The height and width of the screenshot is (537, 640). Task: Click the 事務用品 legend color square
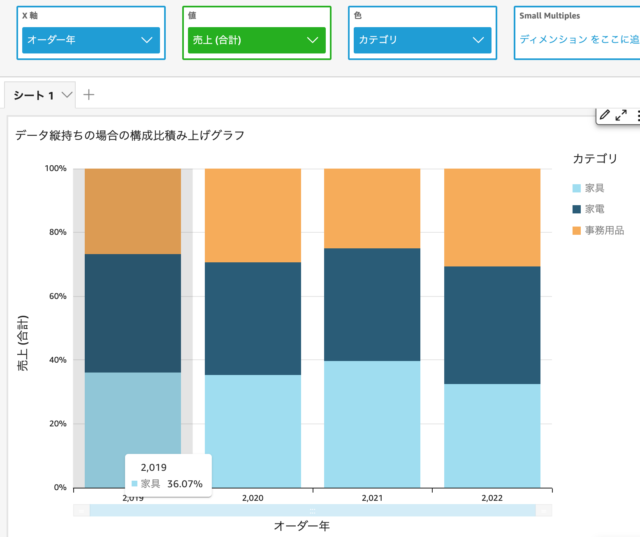pos(577,231)
